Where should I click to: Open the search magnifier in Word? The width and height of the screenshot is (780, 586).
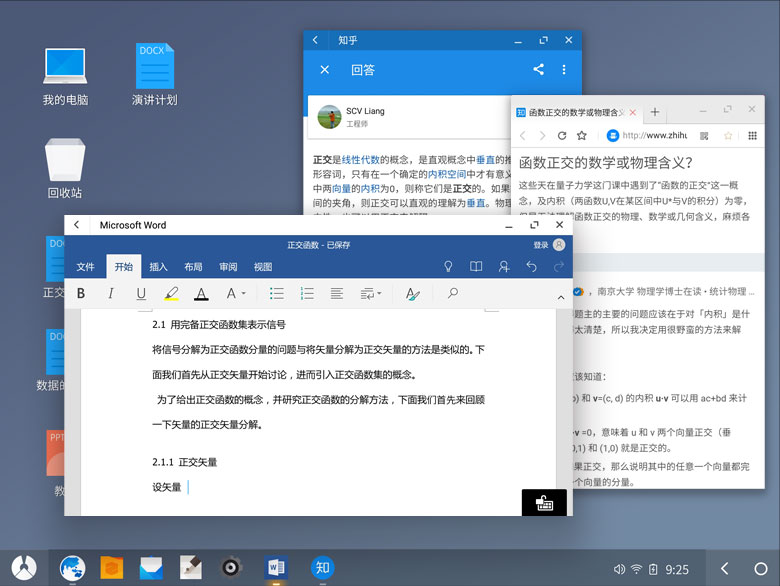pyautogui.click(x=452, y=294)
